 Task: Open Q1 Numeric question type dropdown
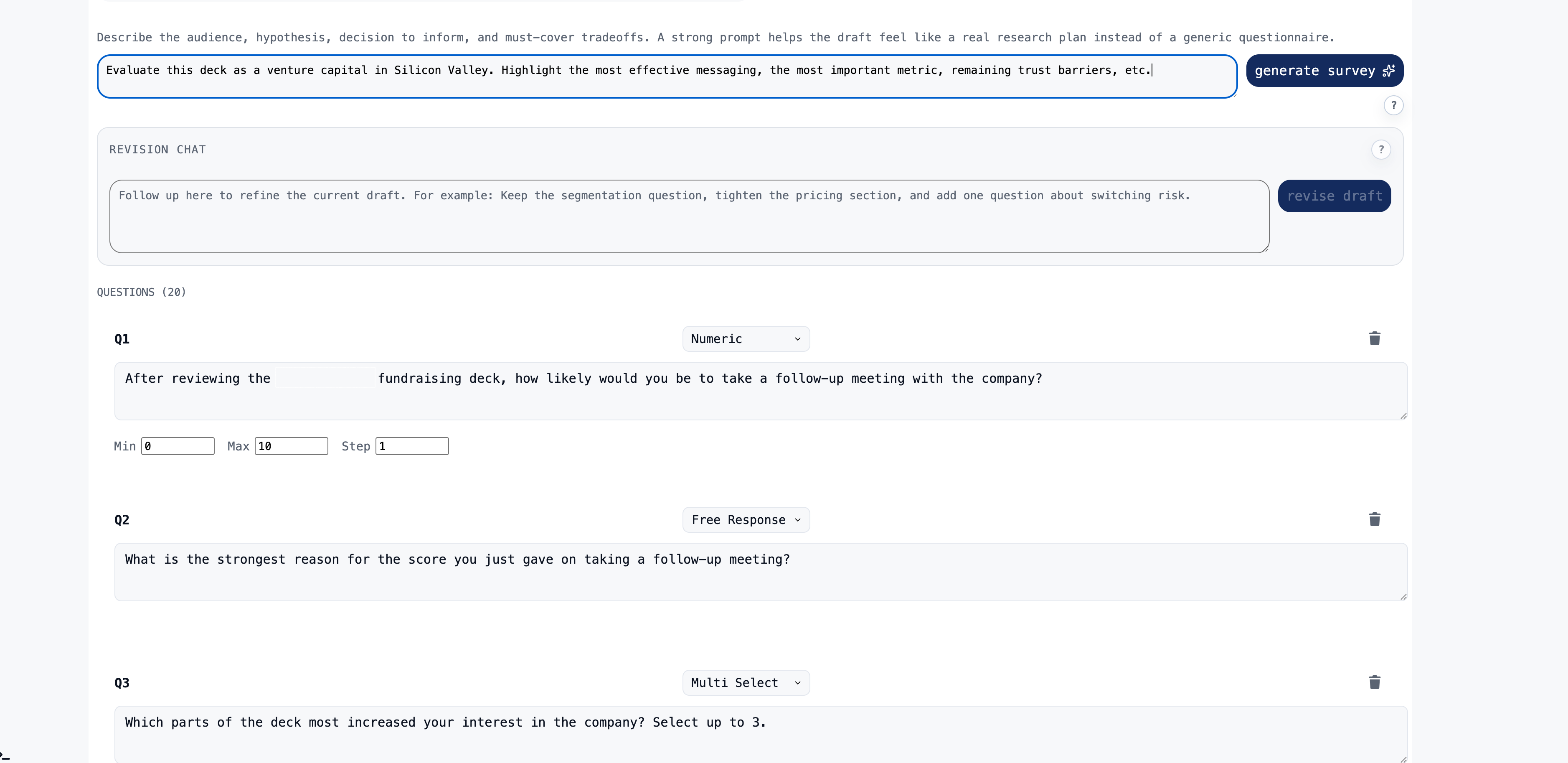point(746,338)
